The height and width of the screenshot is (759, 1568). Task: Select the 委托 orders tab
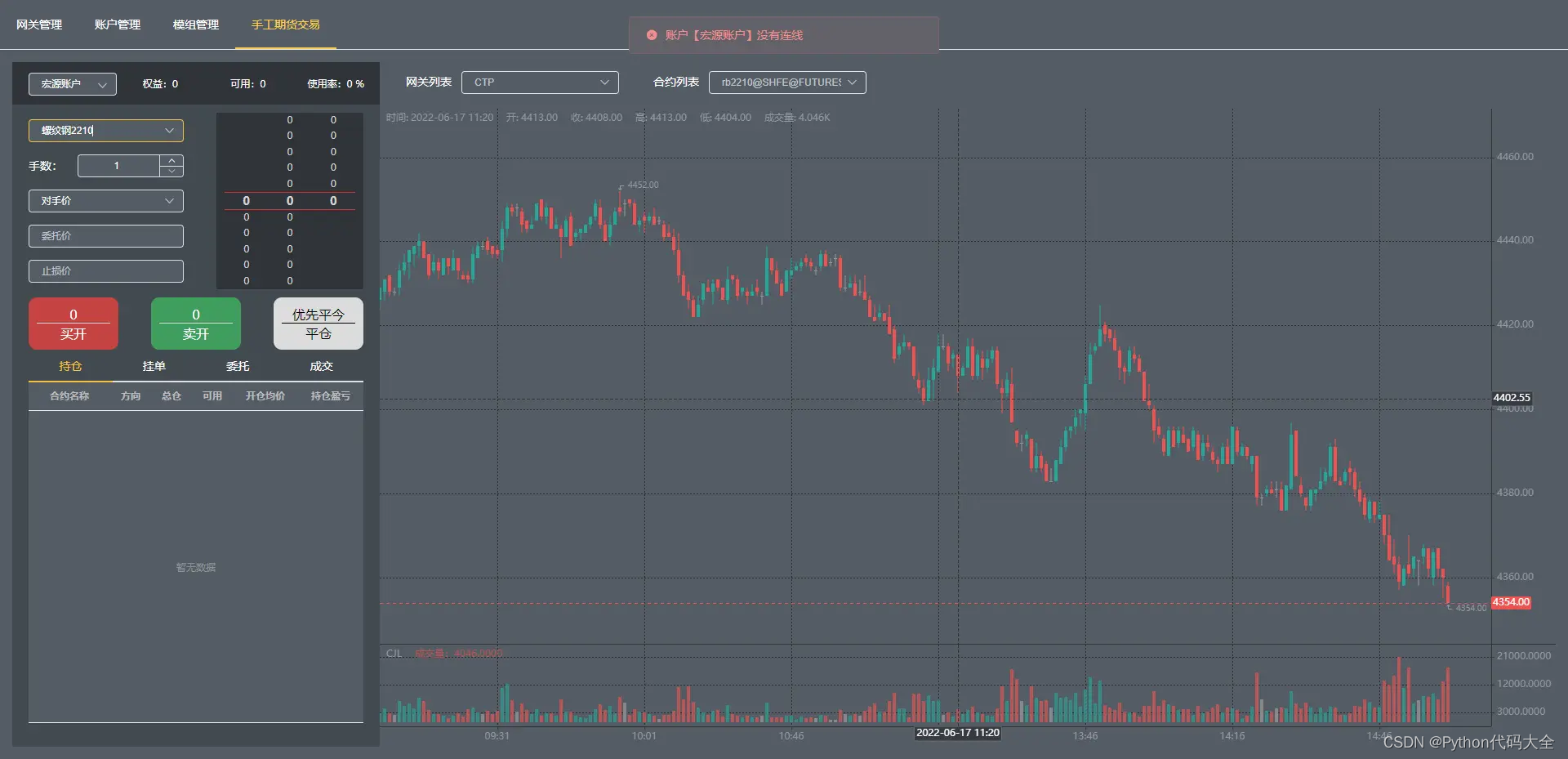pos(238,366)
